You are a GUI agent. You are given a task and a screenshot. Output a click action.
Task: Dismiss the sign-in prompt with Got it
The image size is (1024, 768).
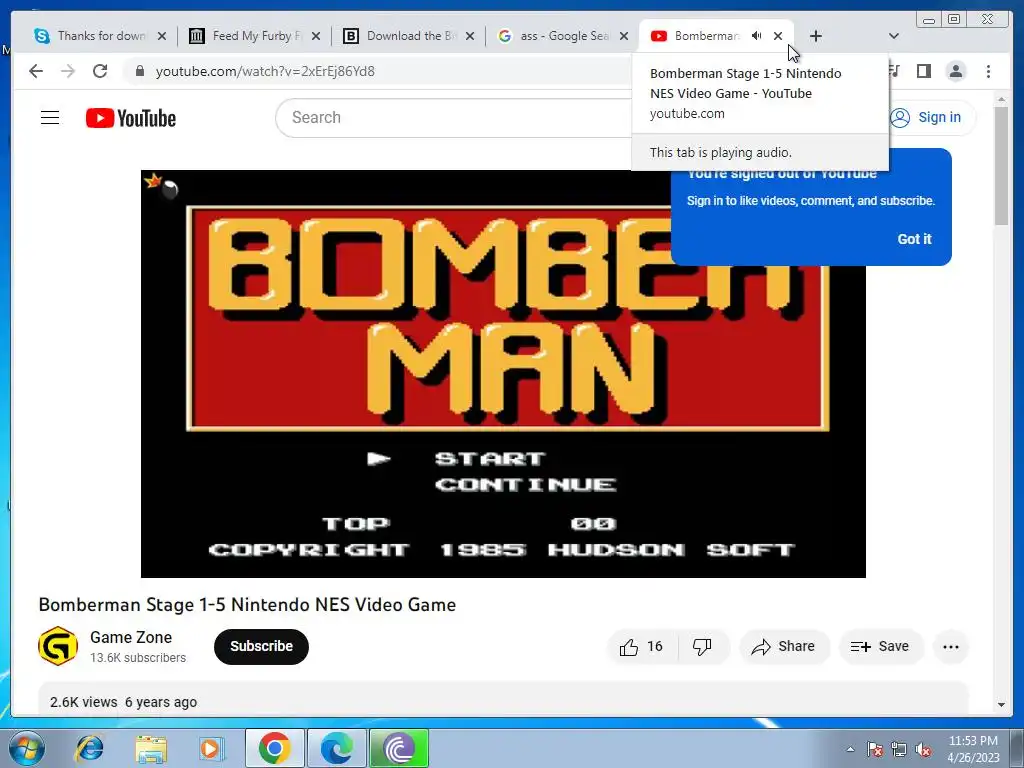(914, 239)
